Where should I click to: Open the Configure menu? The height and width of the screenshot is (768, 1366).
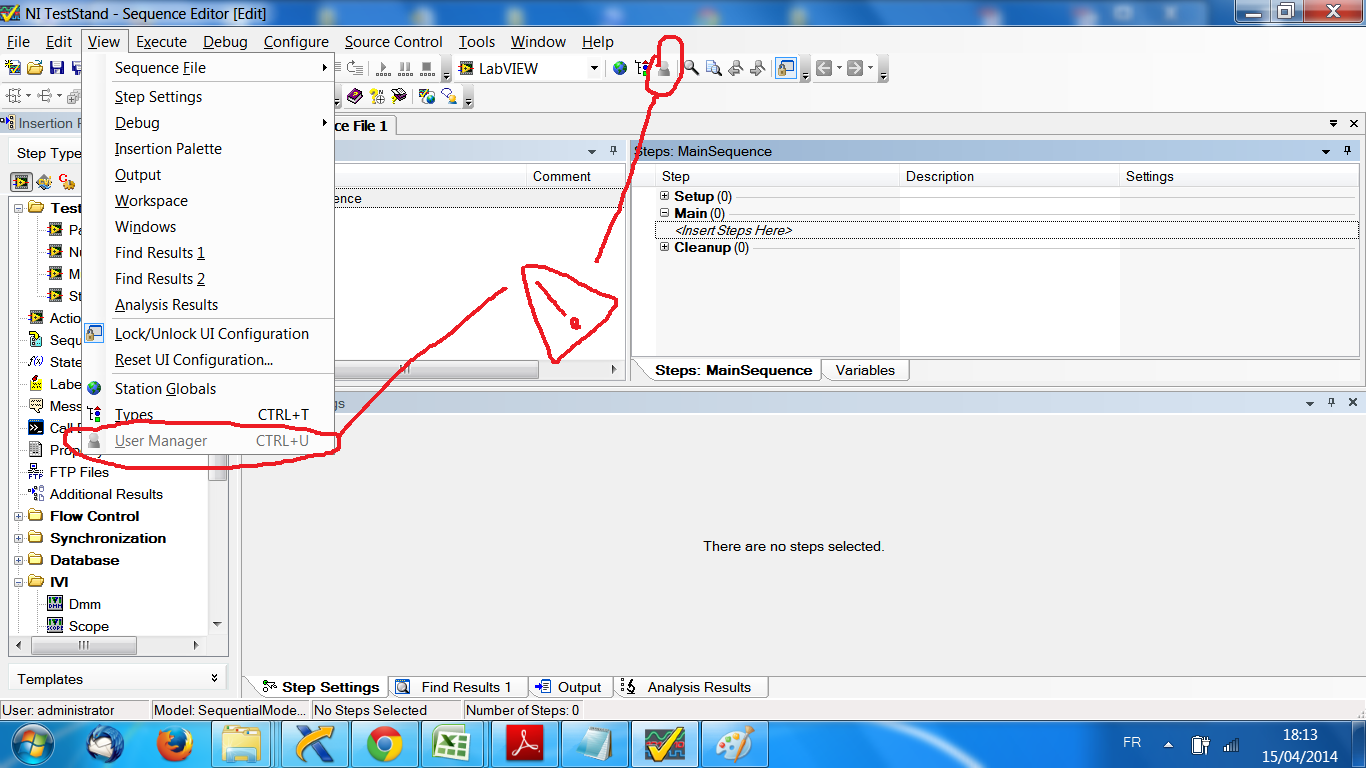pyautogui.click(x=296, y=42)
